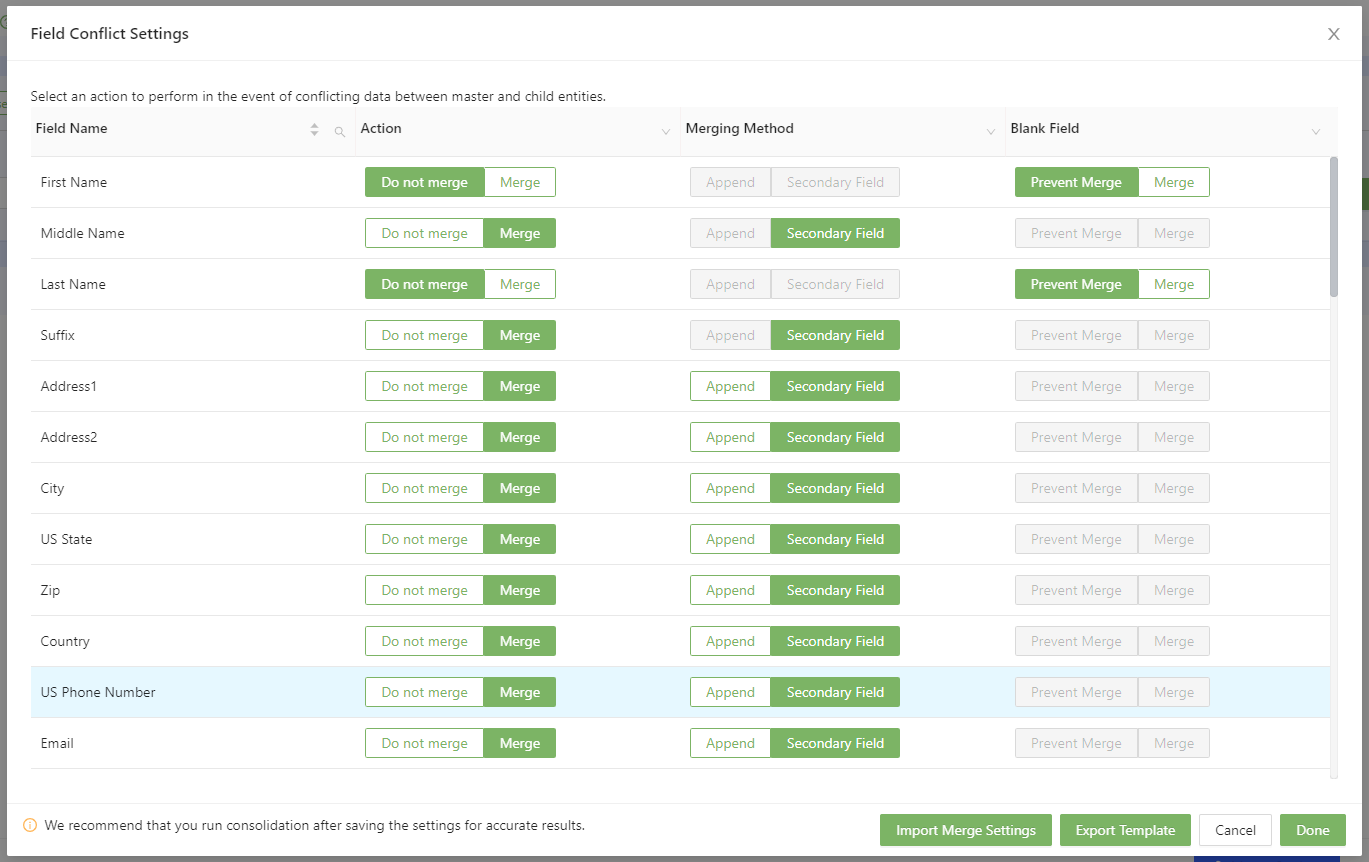
Task: Select Append for Email merging method
Action: click(x=730, y=743)
